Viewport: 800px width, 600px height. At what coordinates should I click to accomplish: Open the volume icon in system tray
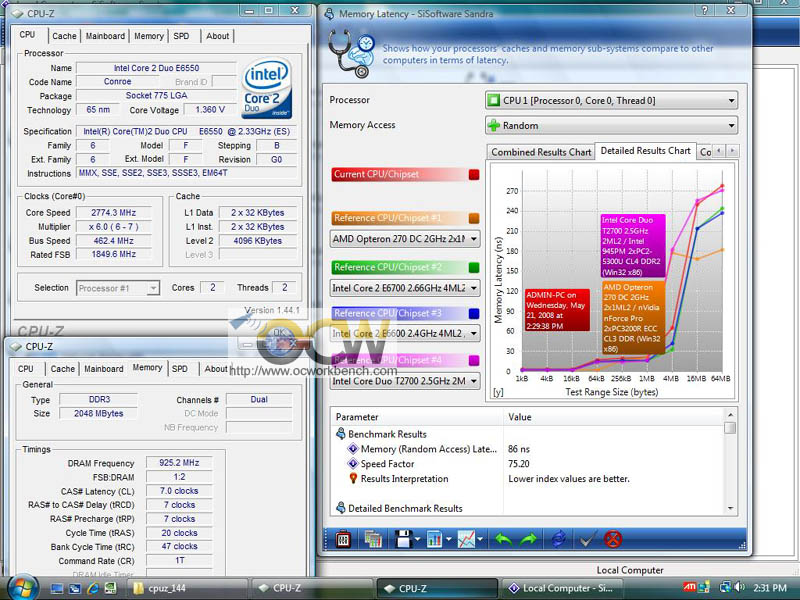[x=740, y=588]
